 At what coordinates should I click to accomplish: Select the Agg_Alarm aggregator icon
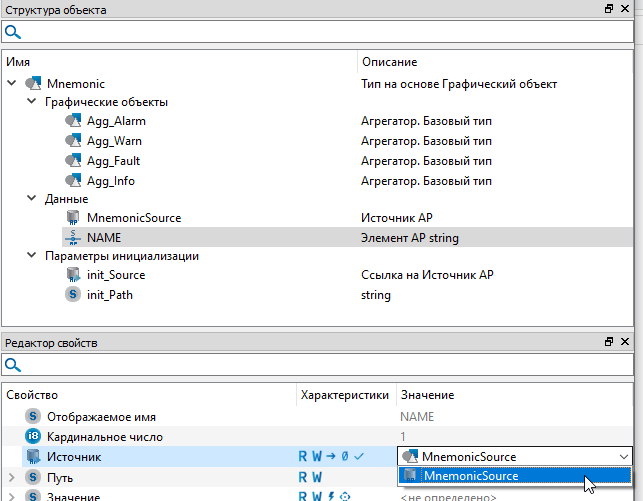pyautogui.click(x=72, y=121)
